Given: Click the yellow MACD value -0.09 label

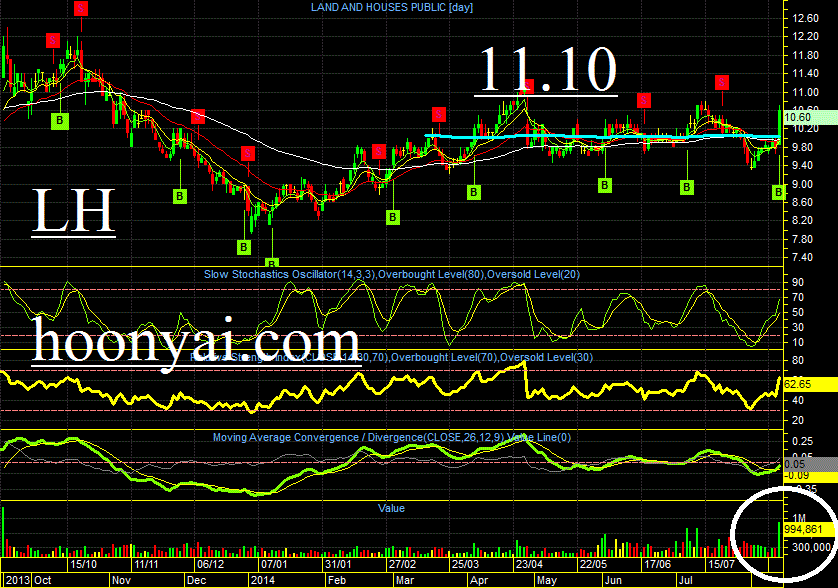Looking at the screenshot, I should [810, 475].
